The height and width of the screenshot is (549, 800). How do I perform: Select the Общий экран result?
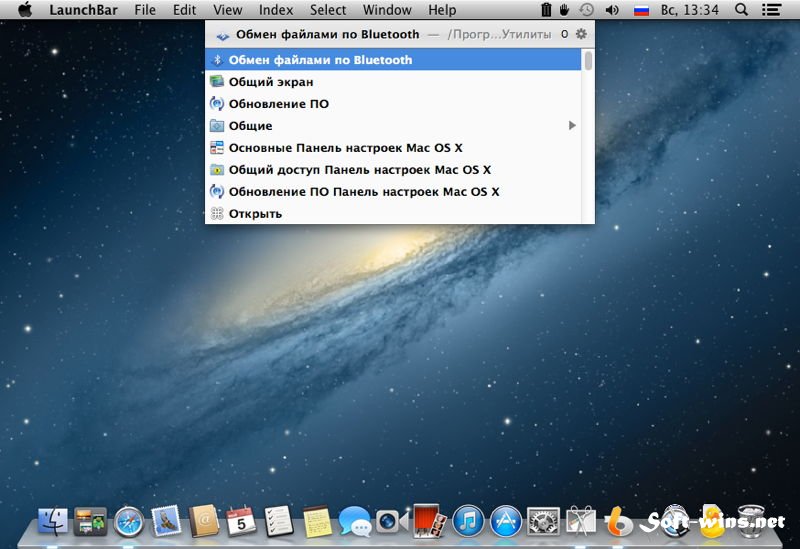(393, 82)
